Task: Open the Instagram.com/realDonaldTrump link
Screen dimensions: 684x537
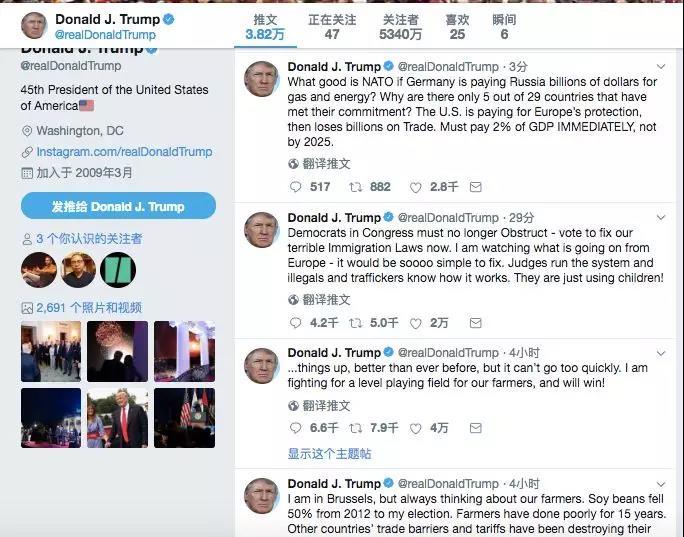Action: (x=124, y=152)
